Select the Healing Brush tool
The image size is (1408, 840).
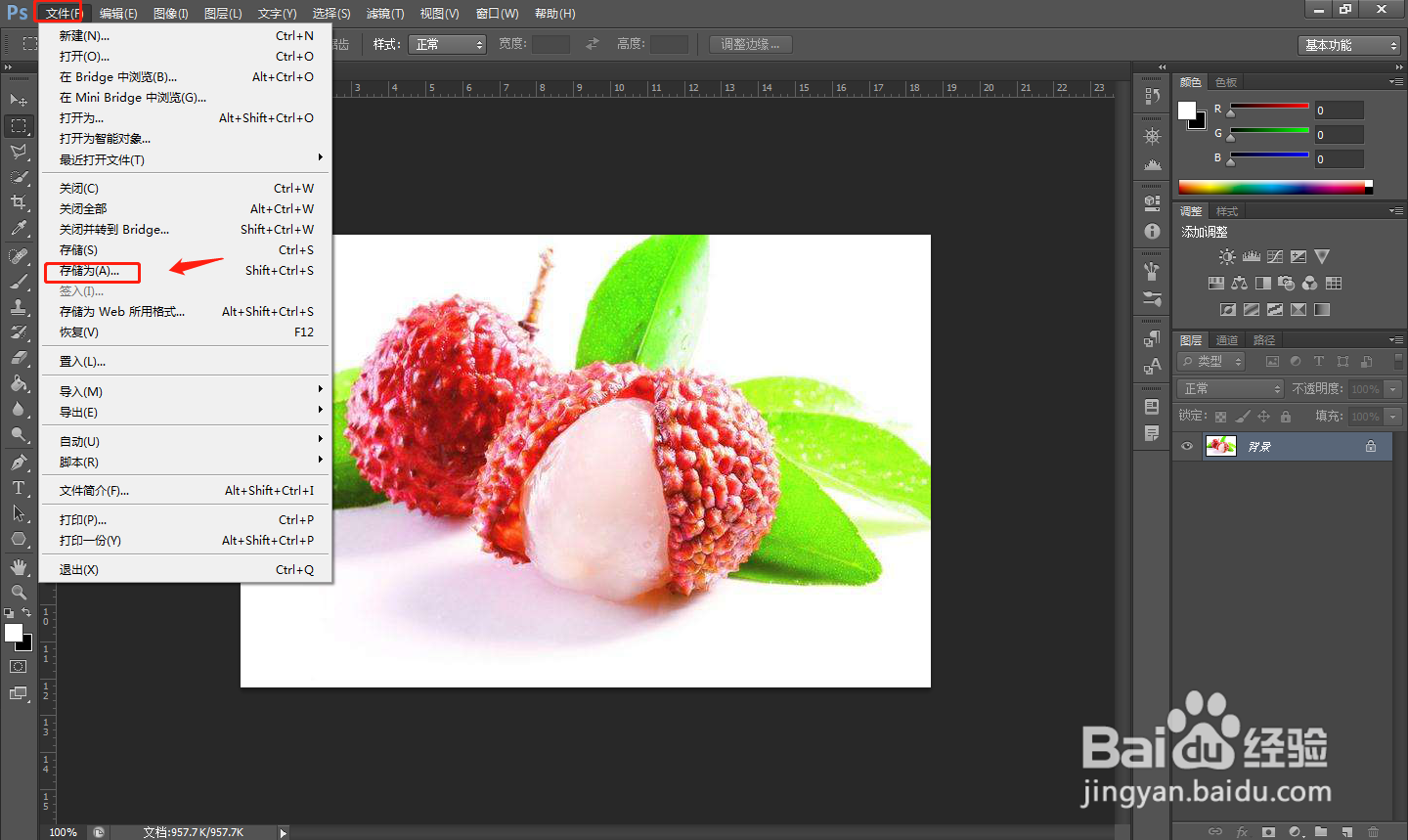point(19,256)
